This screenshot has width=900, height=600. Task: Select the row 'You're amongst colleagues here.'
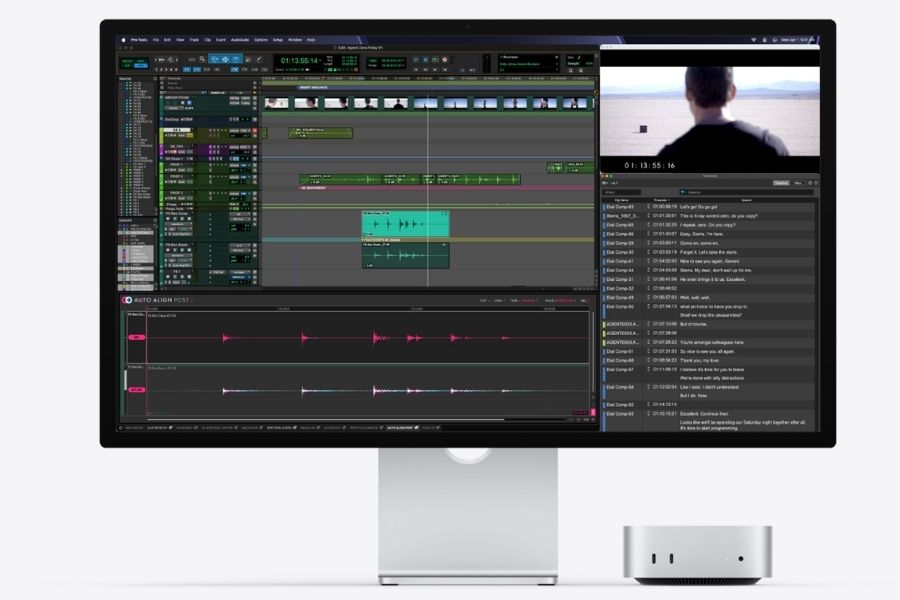click(708, 342)
